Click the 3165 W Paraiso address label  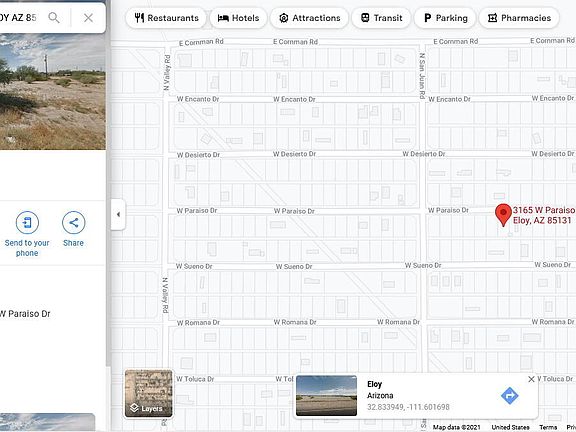point(544,215)
